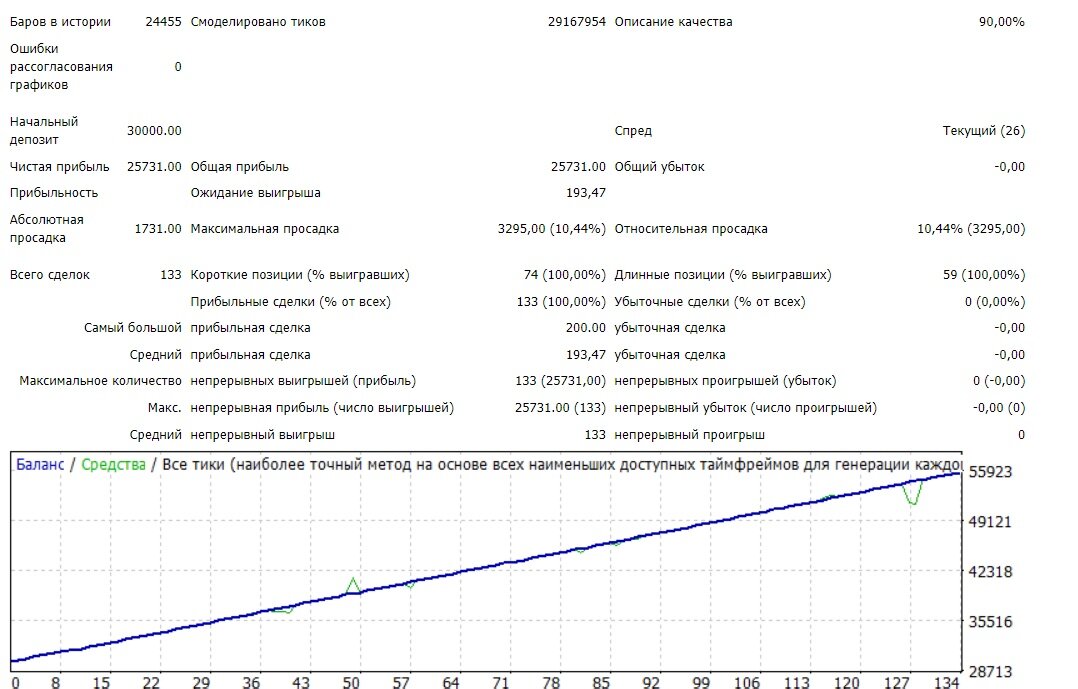Click the loss trades value 0 (0,00%)

tap(995, 301)
